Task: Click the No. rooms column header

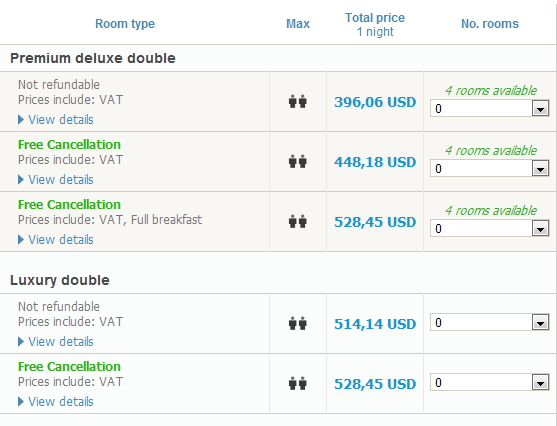Action: tap(490, 24)
